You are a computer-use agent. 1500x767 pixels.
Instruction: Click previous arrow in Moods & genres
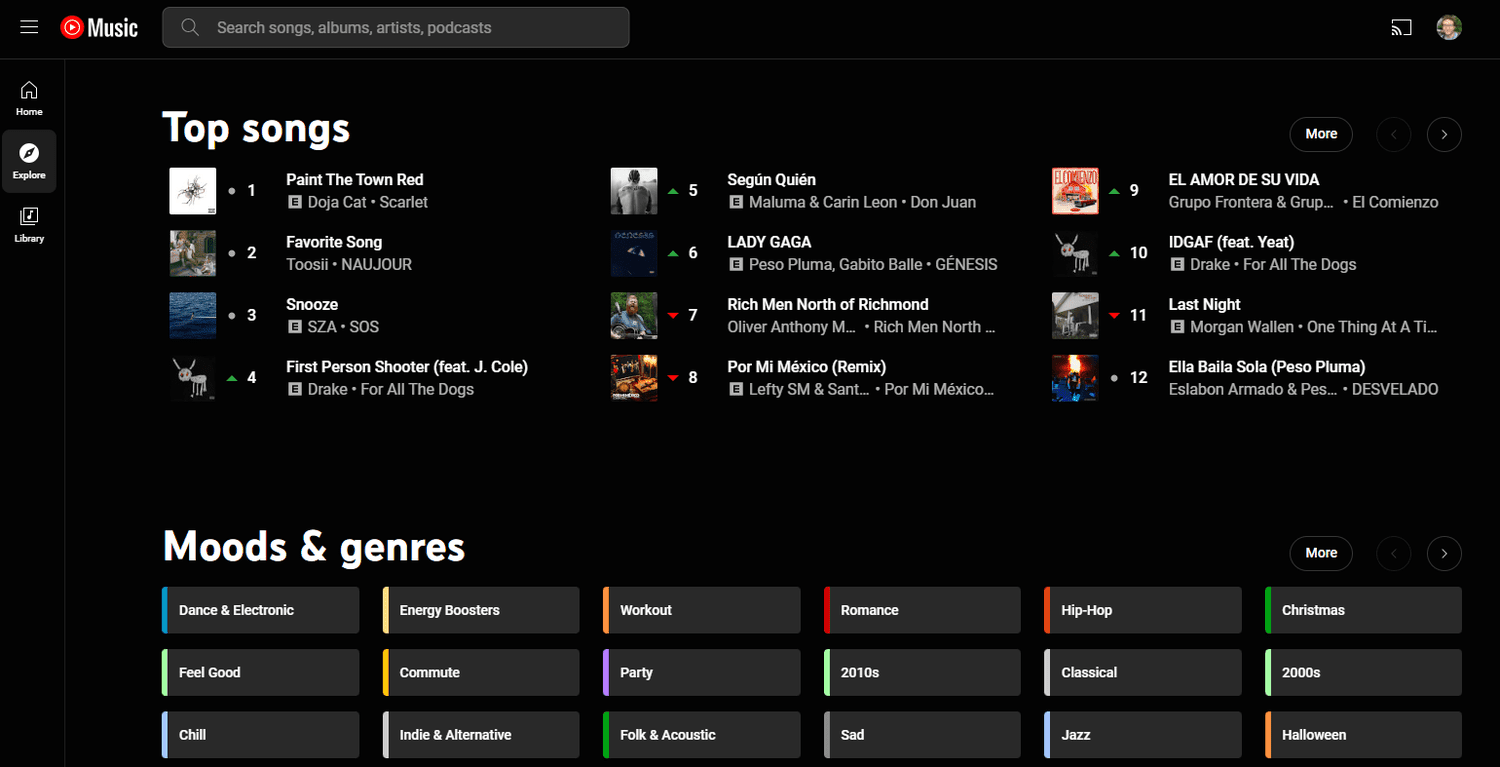pyautogui.click(x=1394, y=553)
